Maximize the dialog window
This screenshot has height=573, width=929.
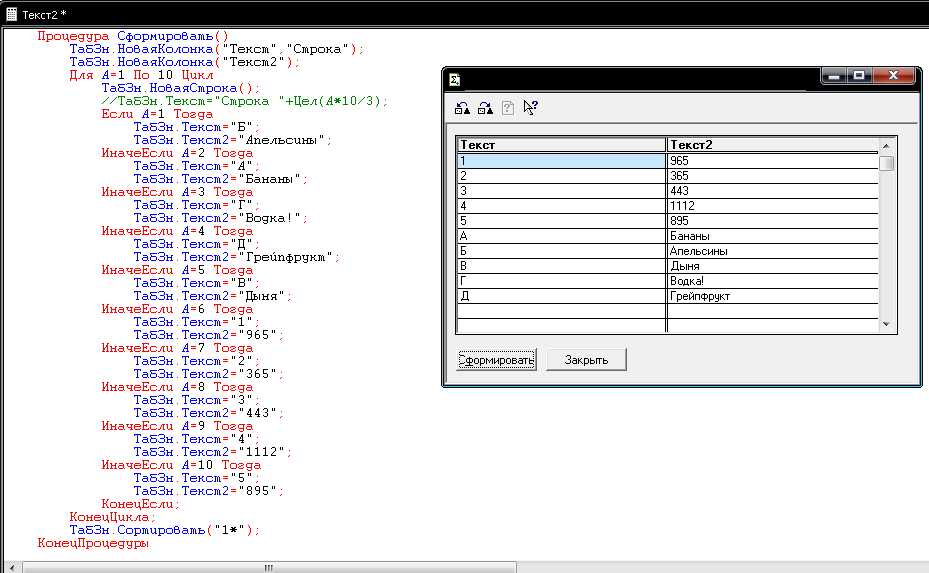click(859, 75)
